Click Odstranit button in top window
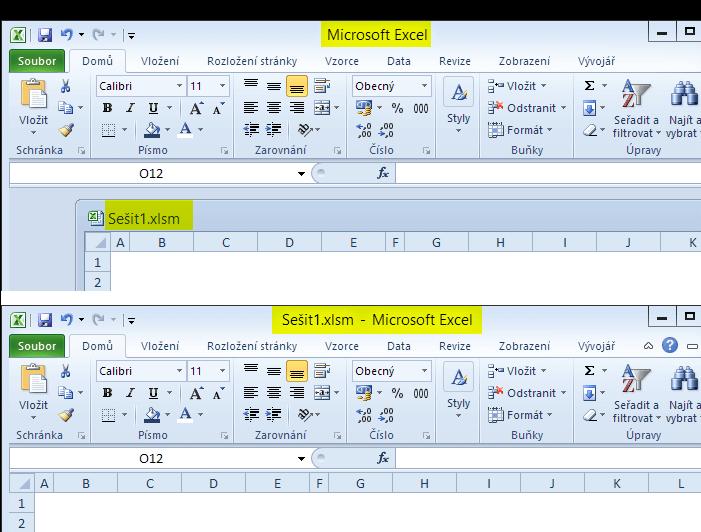 pos(527,108)
